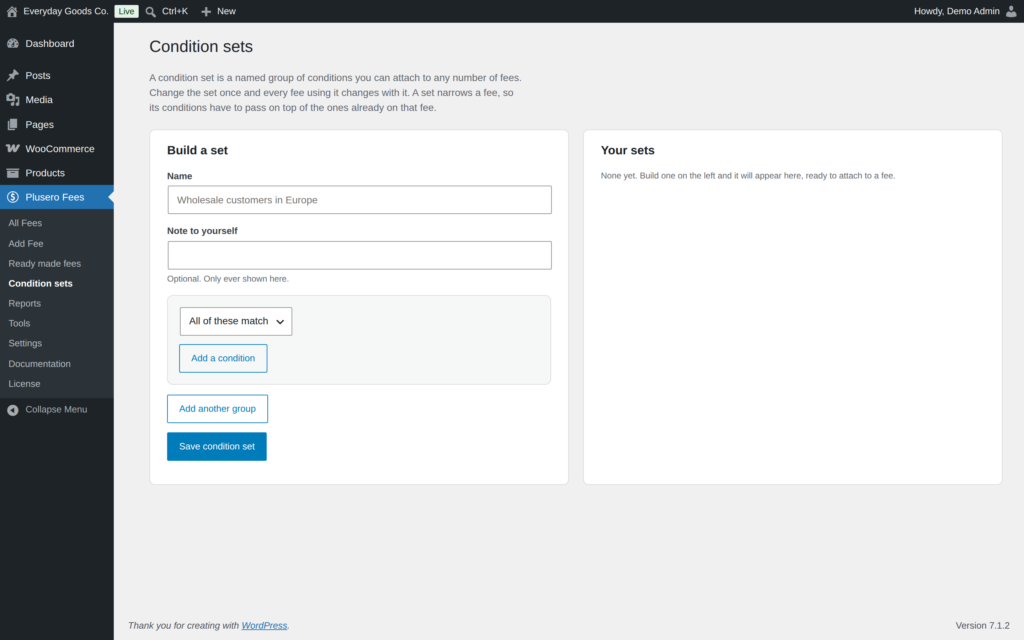This screenshot has width=1024, height=640.
Task: Click the 'Your sets' heading
Action: pyautogui.click(x=627, y=150)
